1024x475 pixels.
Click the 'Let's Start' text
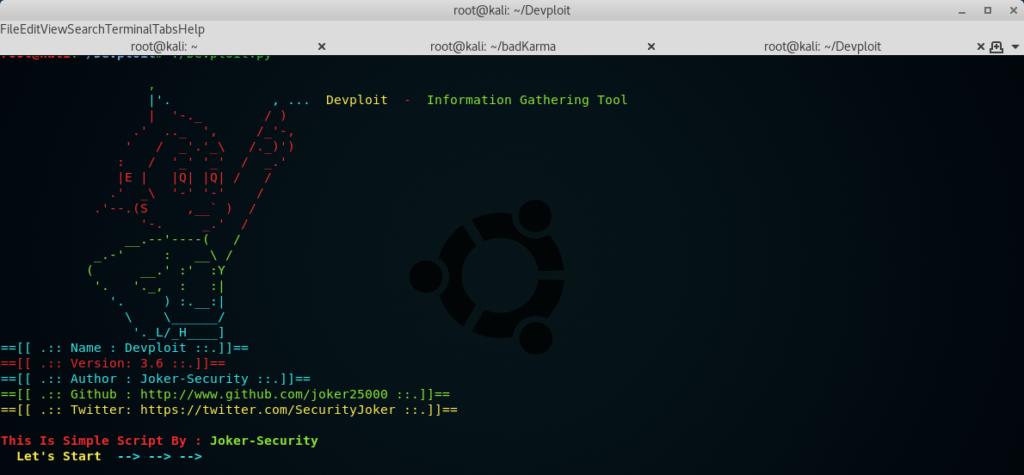click(x=59, y=456)
